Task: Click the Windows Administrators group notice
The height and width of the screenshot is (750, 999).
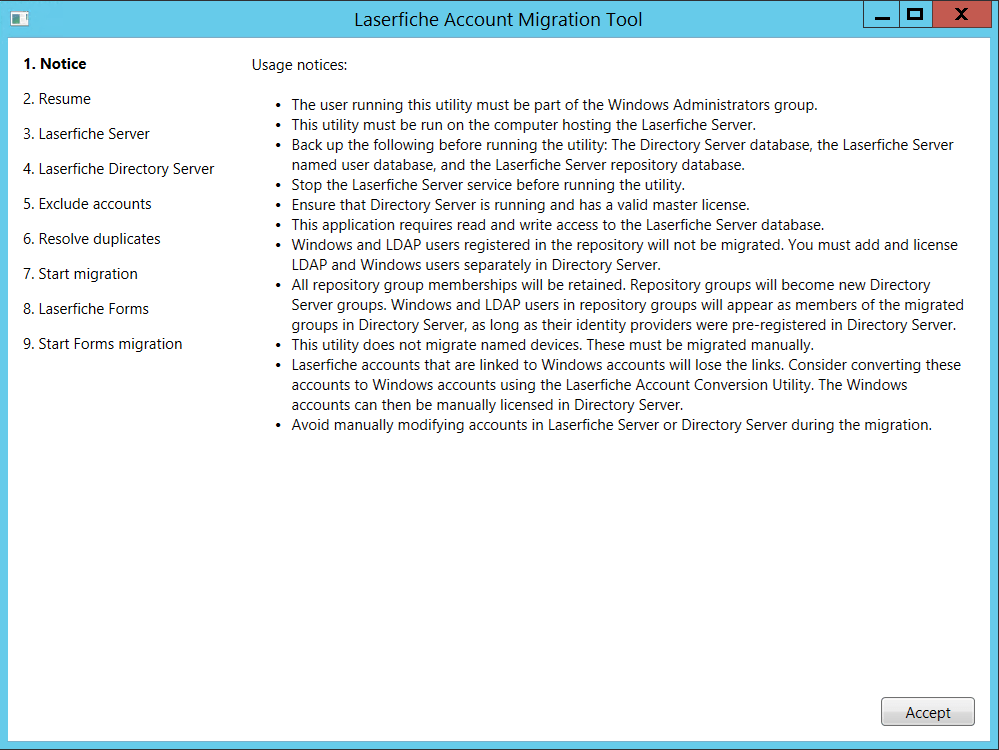Action: point(554,105)
